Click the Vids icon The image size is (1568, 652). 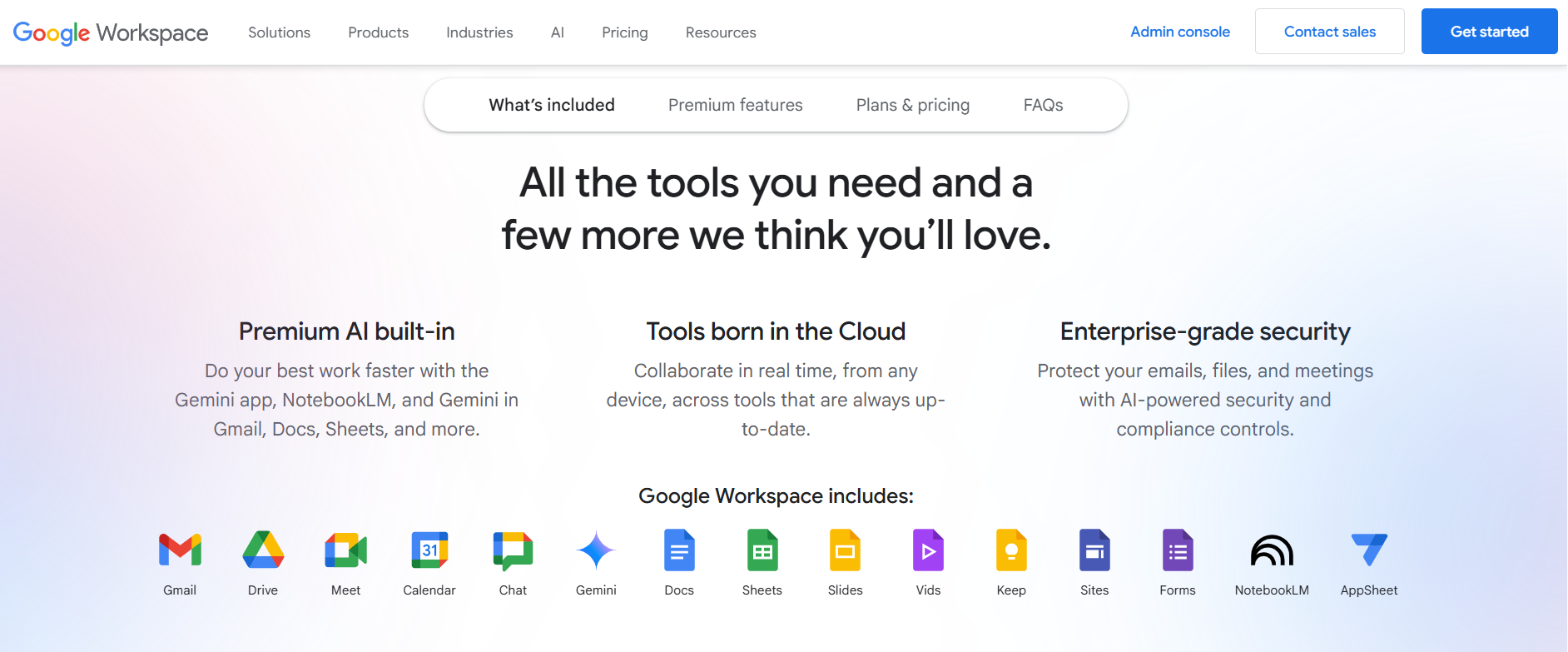(928, 550)
